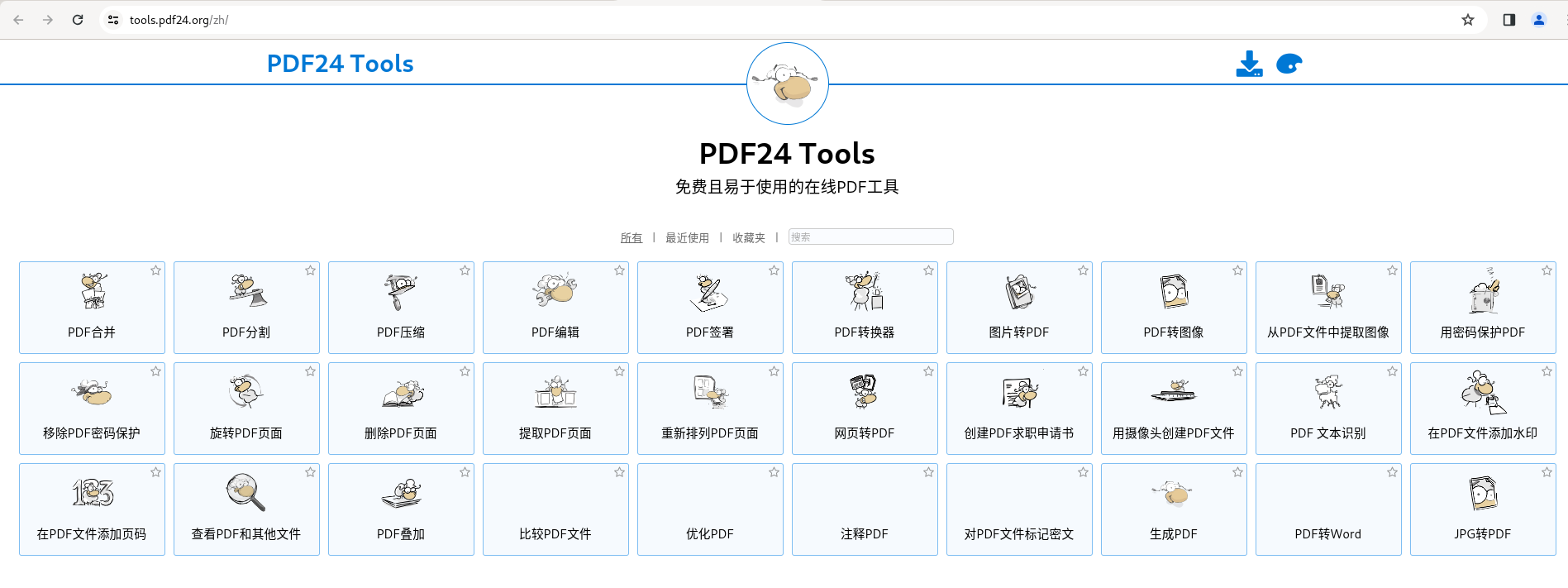Open the 重新排列PDF页面 tool icon
The height and width of the screenshot is (588, 1568).
coord(710,392)
